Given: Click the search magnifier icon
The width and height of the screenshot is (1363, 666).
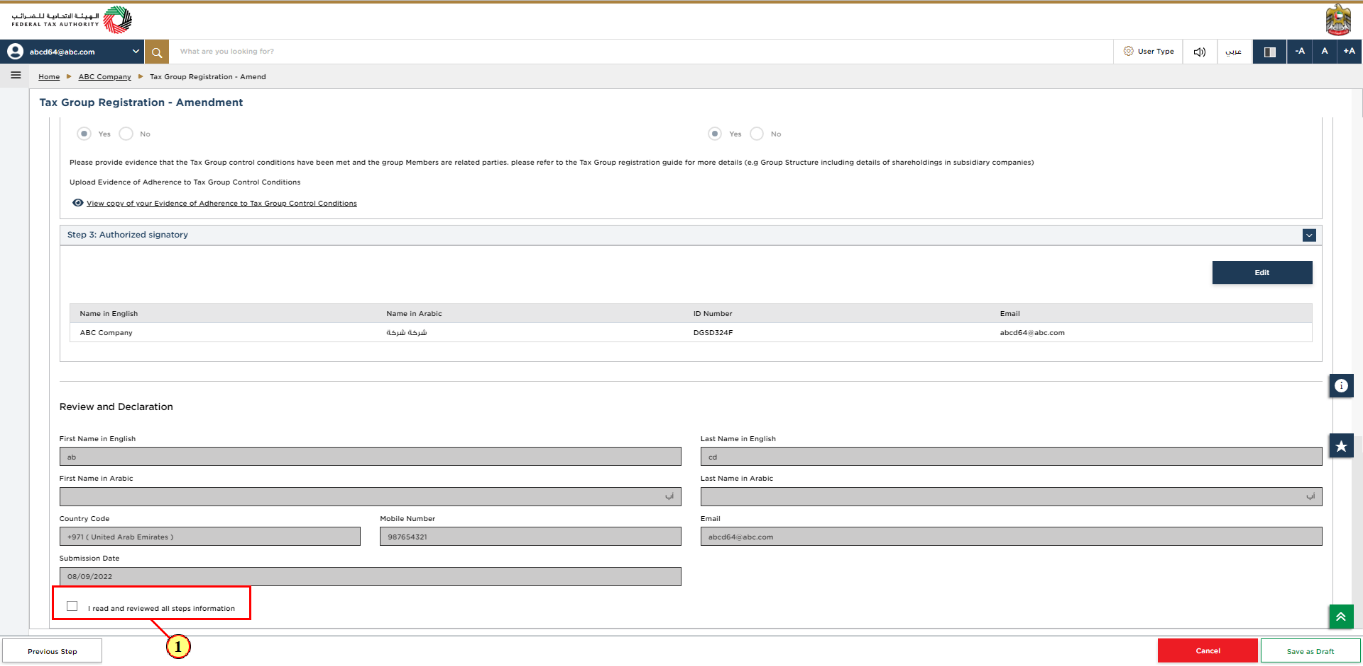Looking at the screenshot, I should coord(157,51).
